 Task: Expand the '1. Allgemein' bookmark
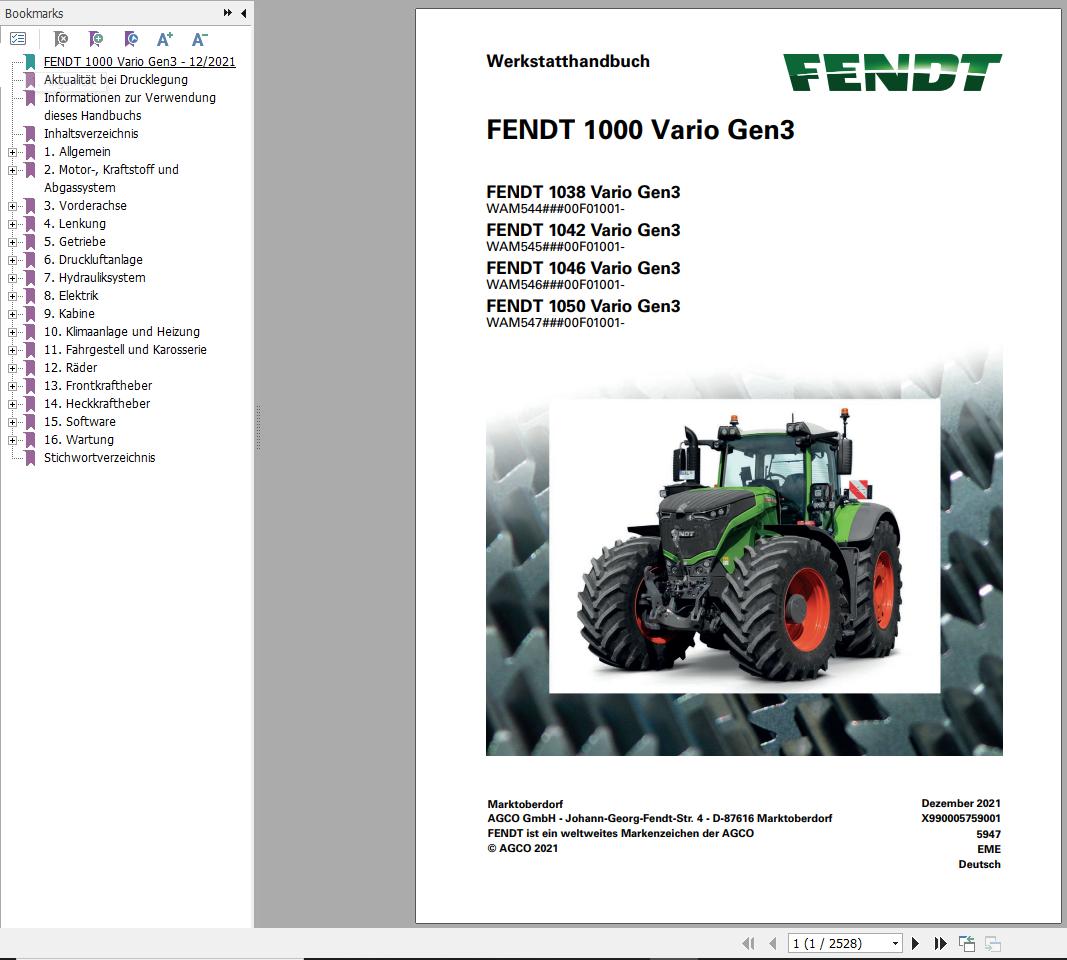coord(12,152)
